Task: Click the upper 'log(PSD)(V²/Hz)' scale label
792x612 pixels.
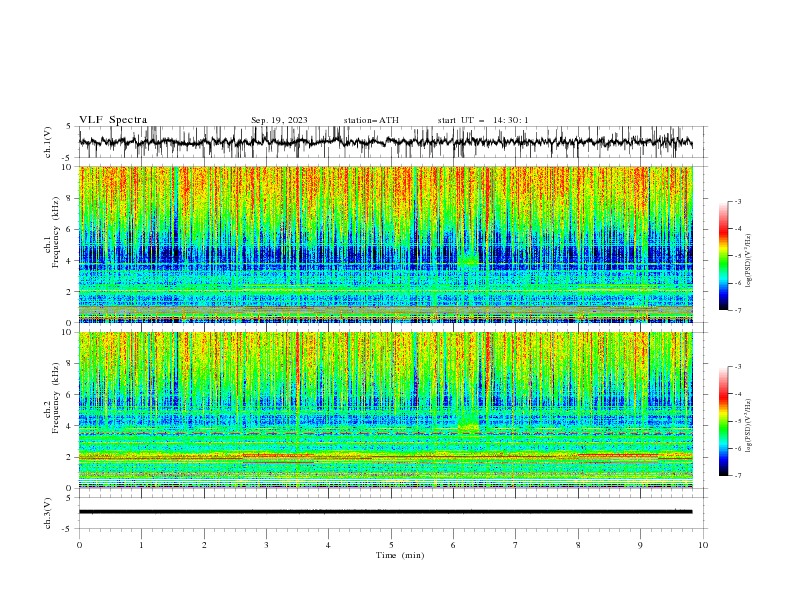Action: click(749, 261)
